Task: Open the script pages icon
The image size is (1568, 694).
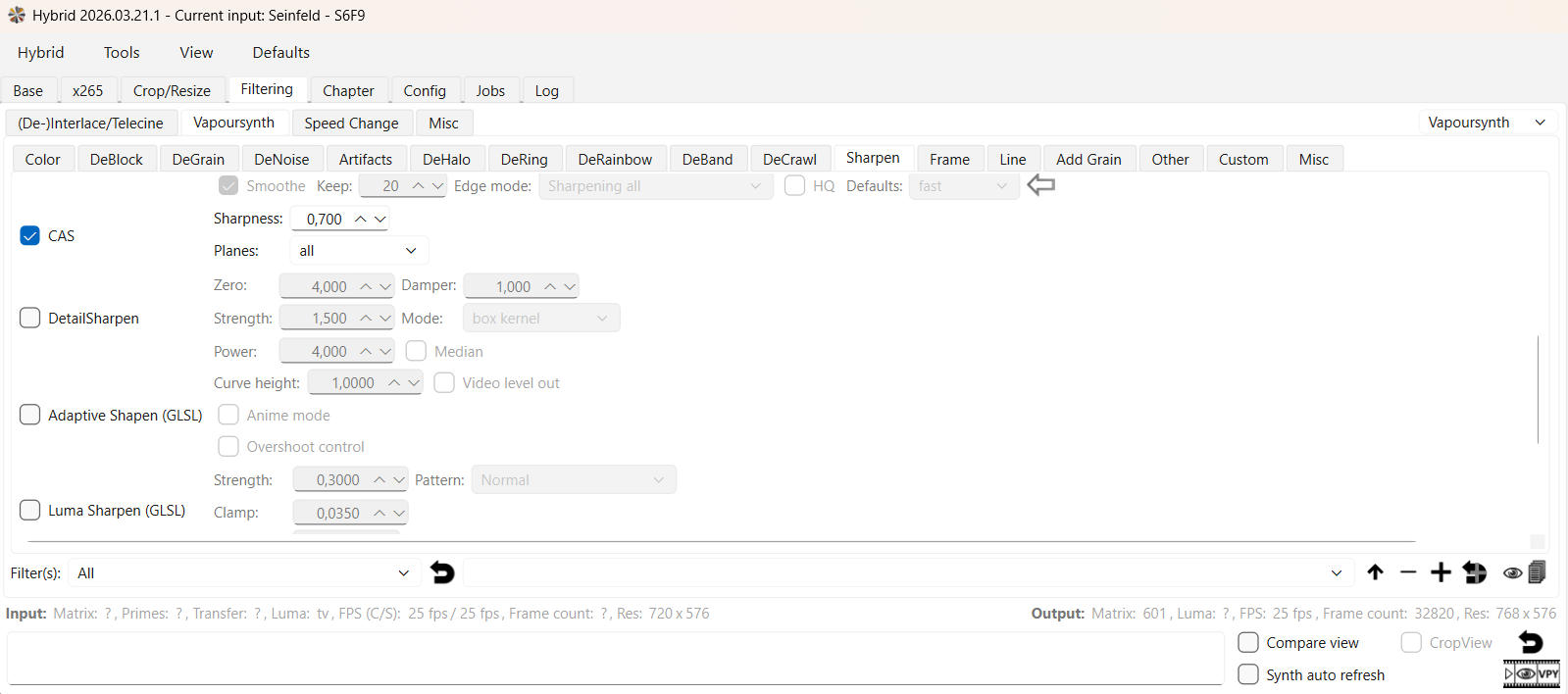Action: 1538,571
